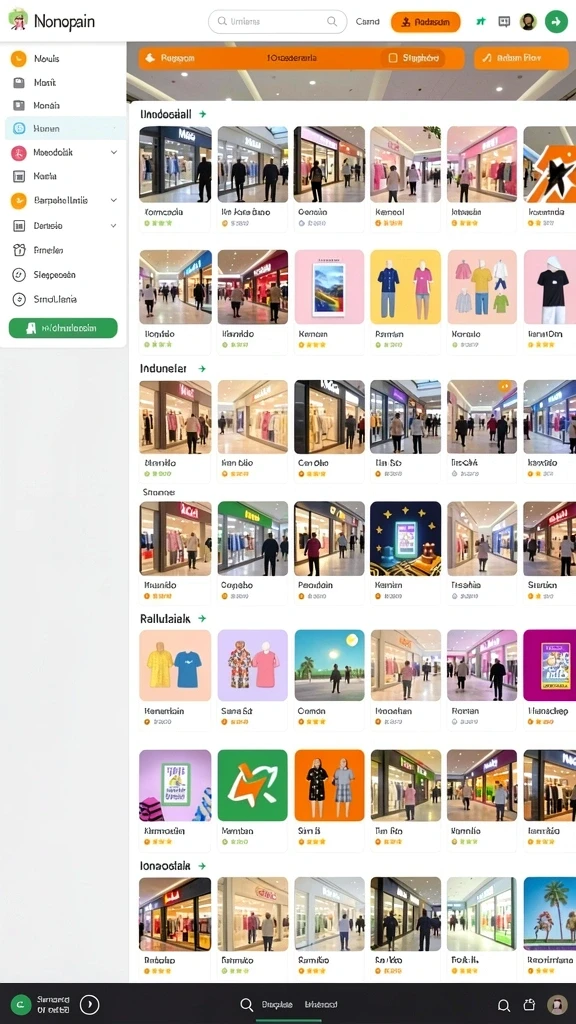Click the green circular arrow button in header
This screenshot has width=576, height=1024.
coord(556,22)
